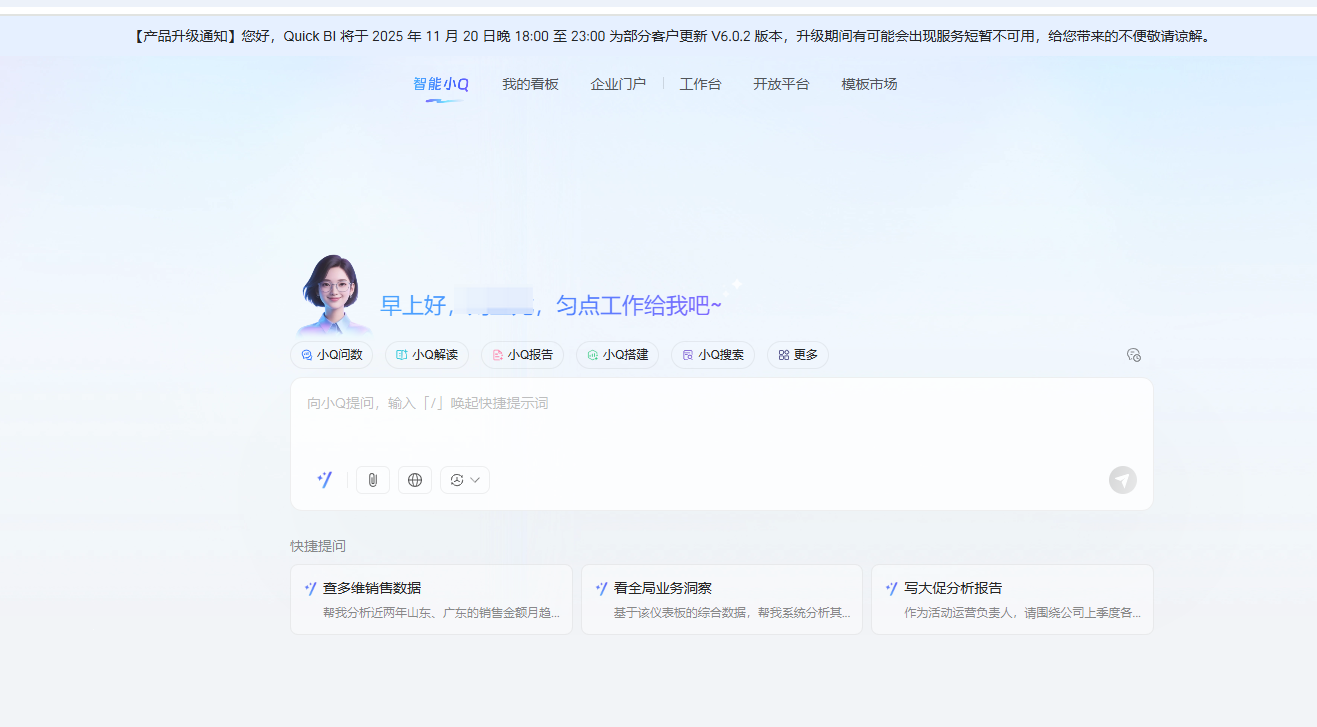Screen dimensions: 1317x727
Task: Go to the 工作台 tab
Action: 700,84
